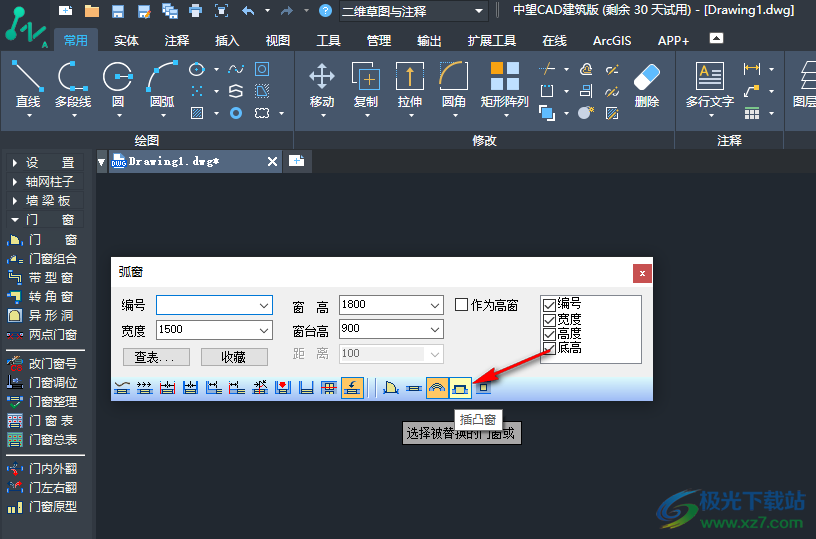Click the 收藏 button
The image size is (816, 539).
point(234,357)
